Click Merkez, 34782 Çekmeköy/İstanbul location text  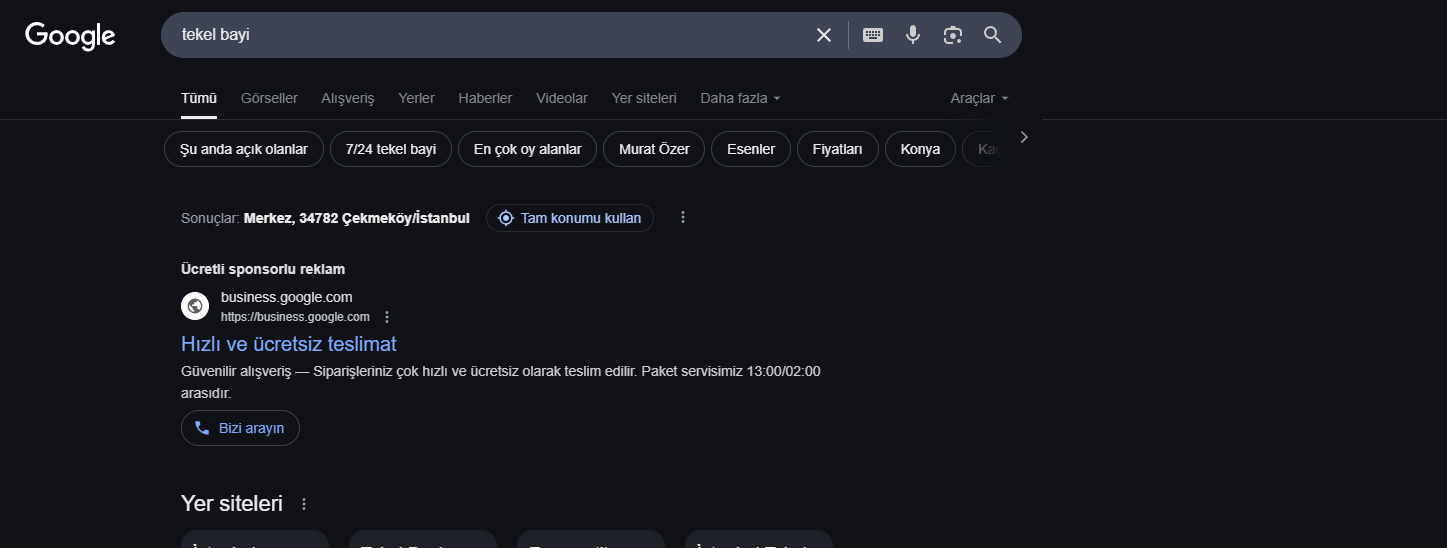point(357,218)
